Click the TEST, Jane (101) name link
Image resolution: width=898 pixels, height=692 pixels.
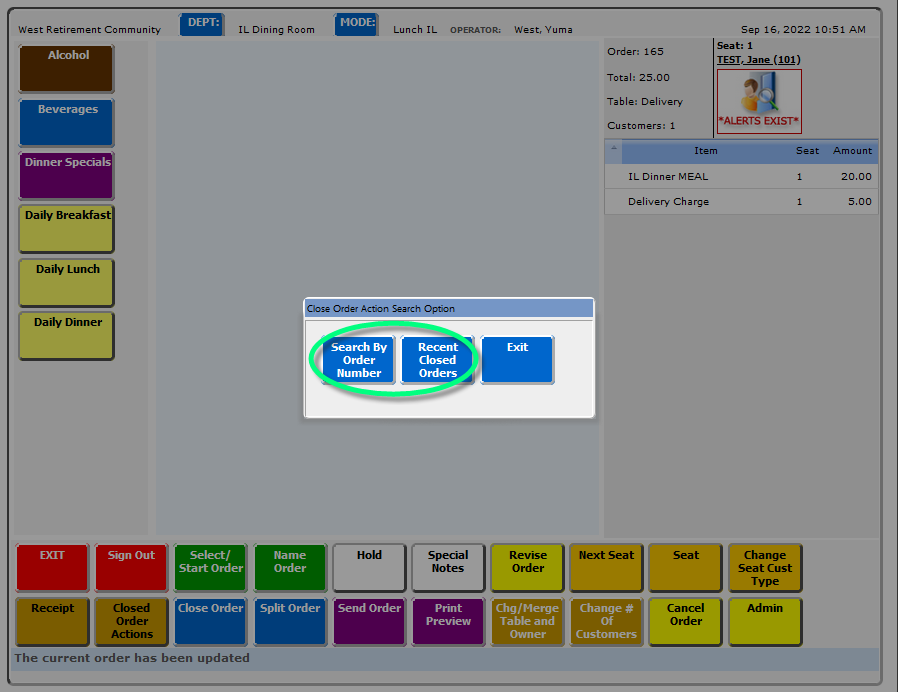(x=758, y=60)
